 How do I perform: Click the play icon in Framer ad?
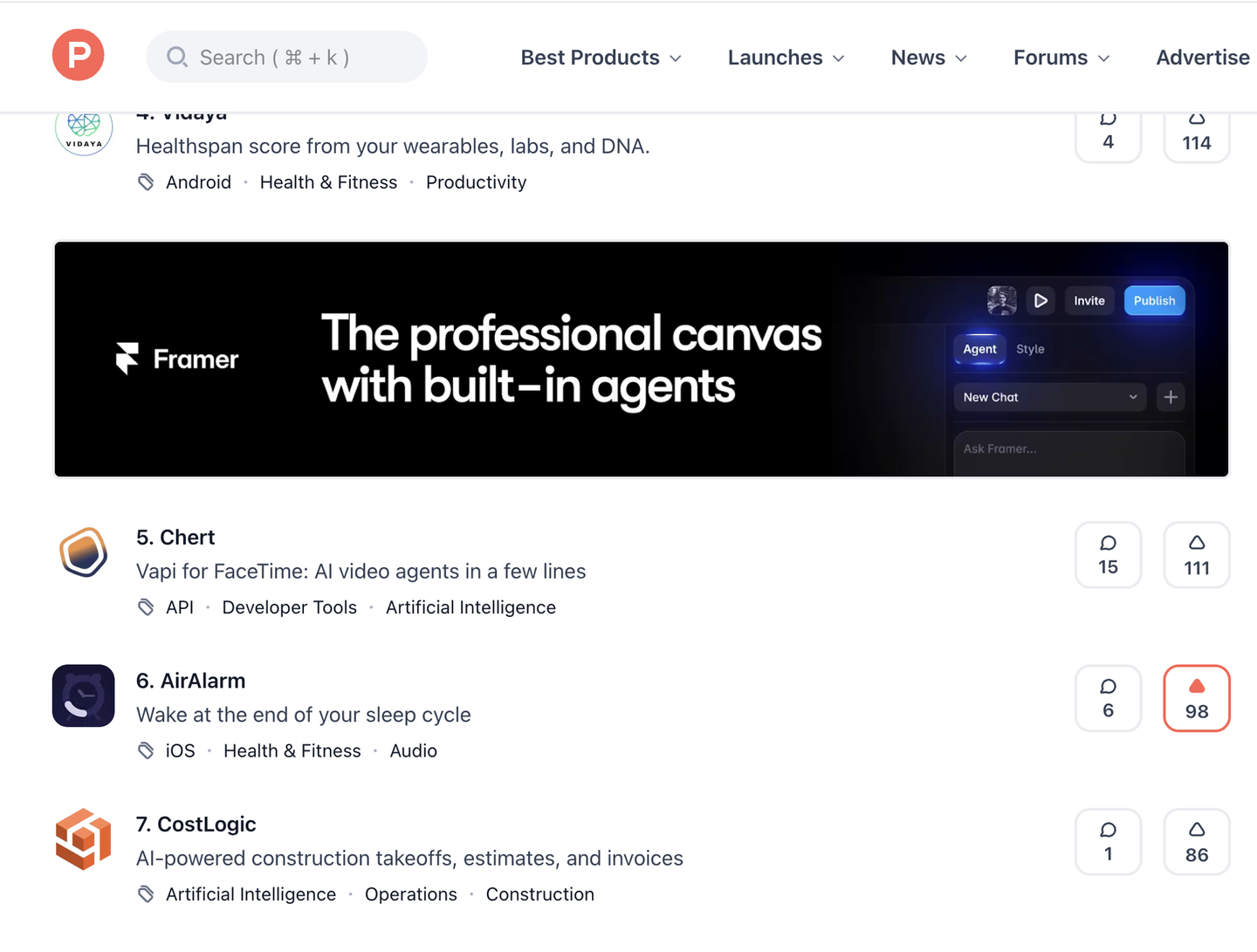click(1041, 300)
